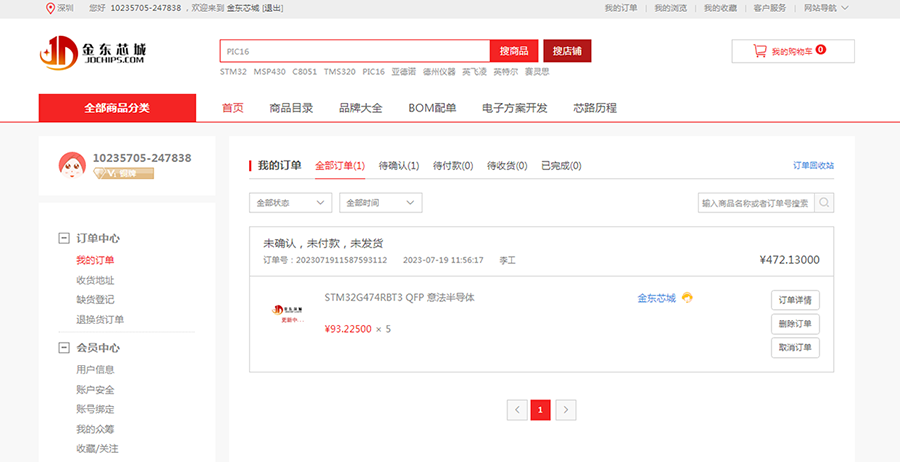Switch to the 待确认(1) tab
Viewport: 900px width, 462px height.
pyautogui.click(x=399, y=166)
